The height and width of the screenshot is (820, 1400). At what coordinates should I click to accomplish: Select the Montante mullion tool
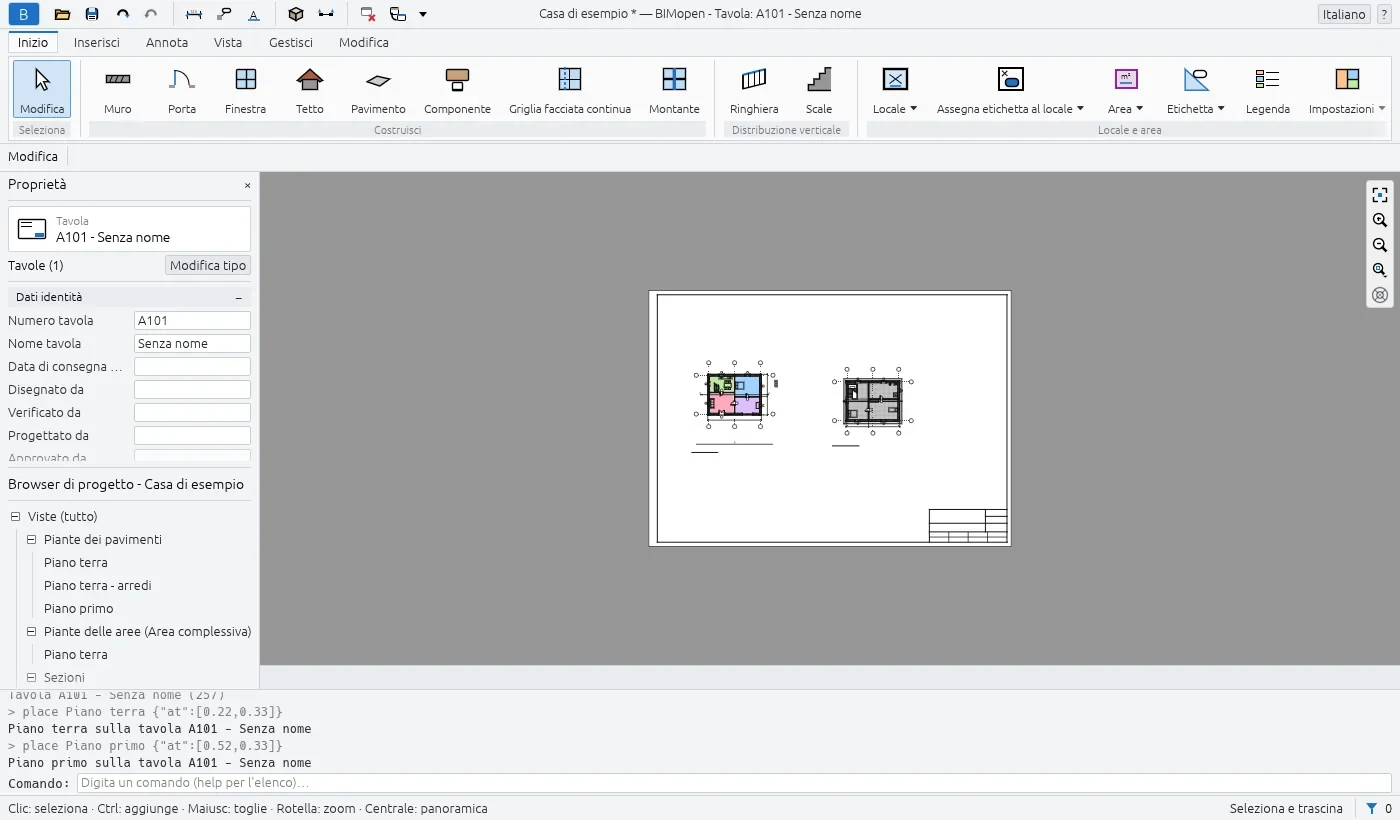(x=674, y=90)
